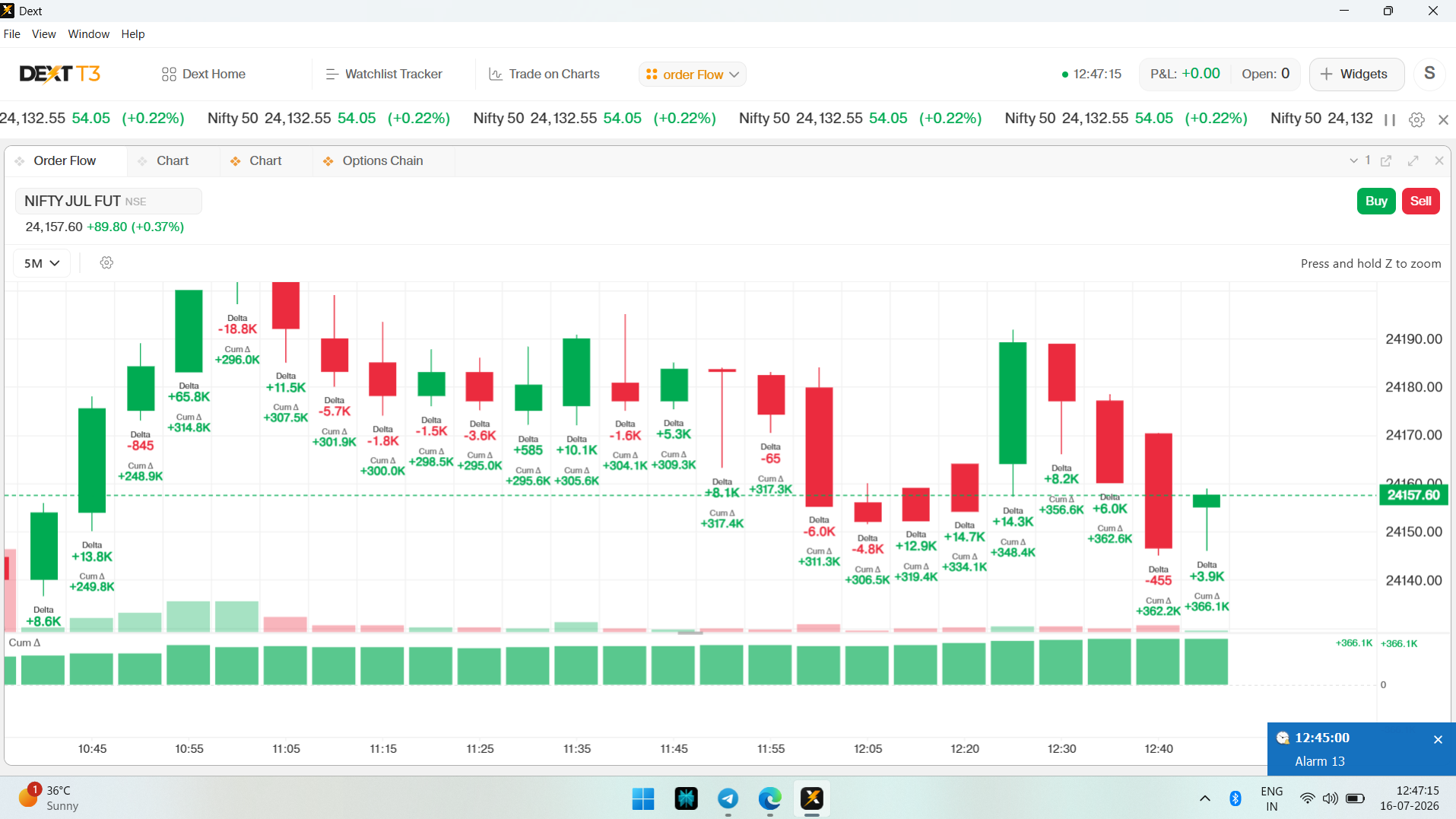Switch to the Options Chain tab

click(x=382, y=160)
